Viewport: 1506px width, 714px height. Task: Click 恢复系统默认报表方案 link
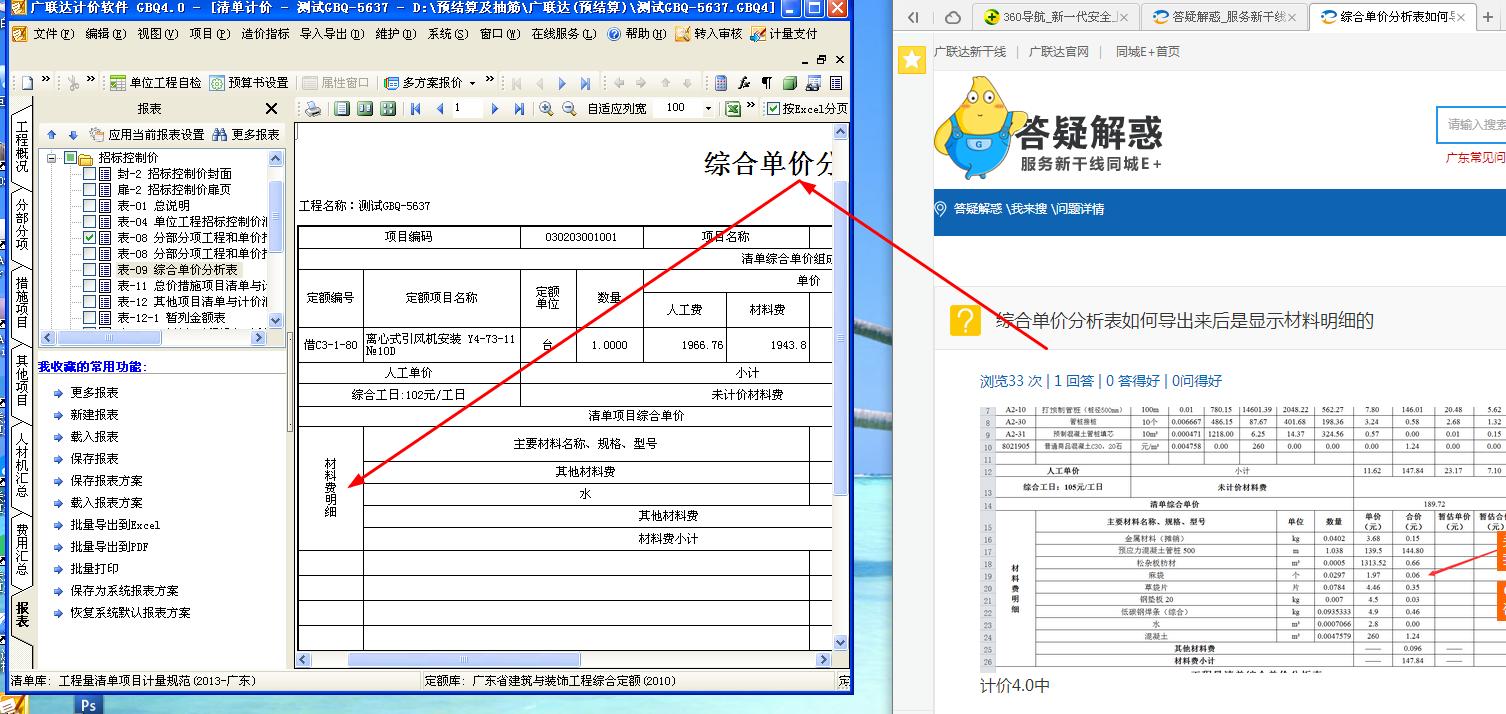[130, 613]
